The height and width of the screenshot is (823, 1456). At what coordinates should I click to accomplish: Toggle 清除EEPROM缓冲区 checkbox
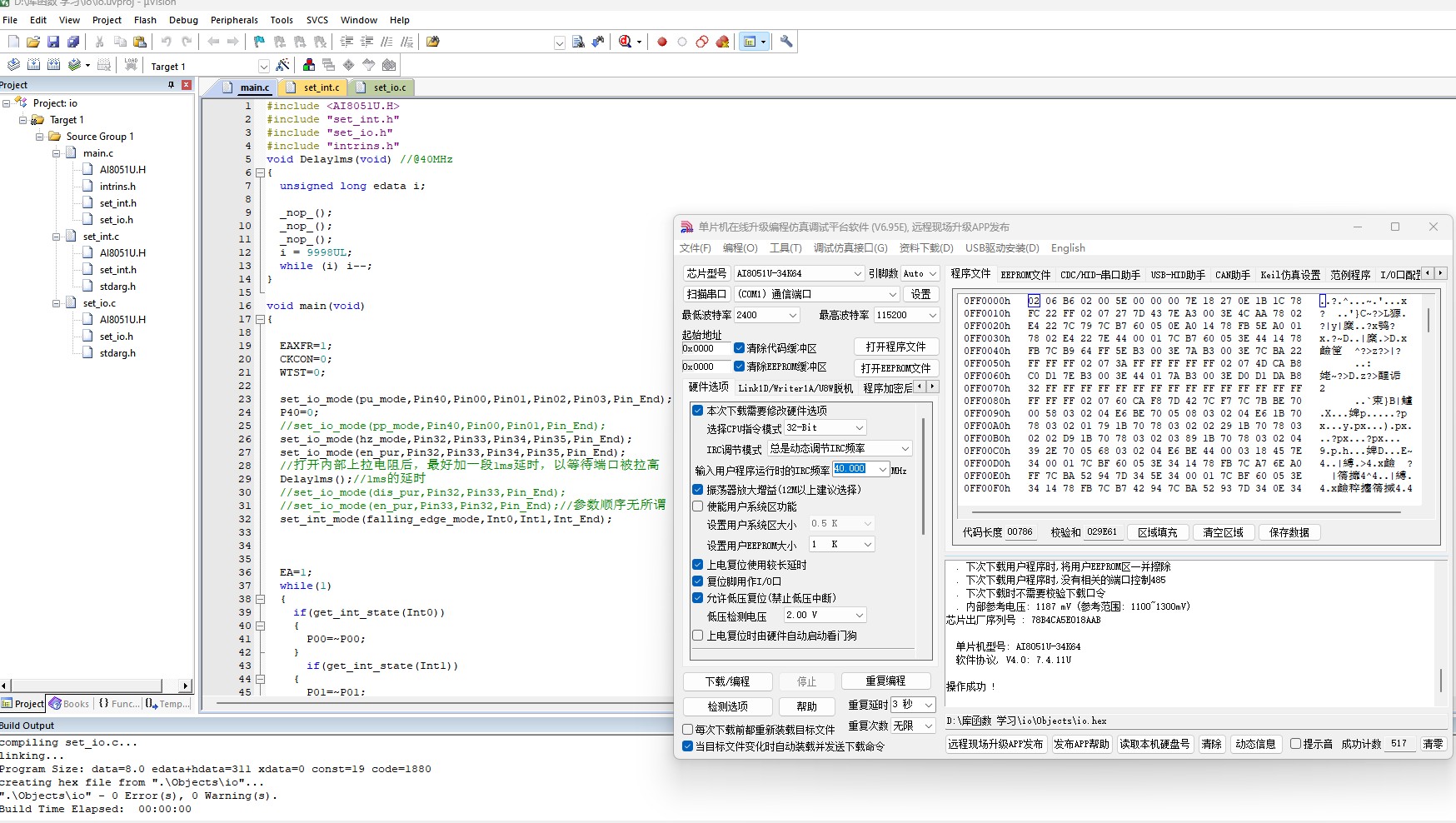coord(739,367)
